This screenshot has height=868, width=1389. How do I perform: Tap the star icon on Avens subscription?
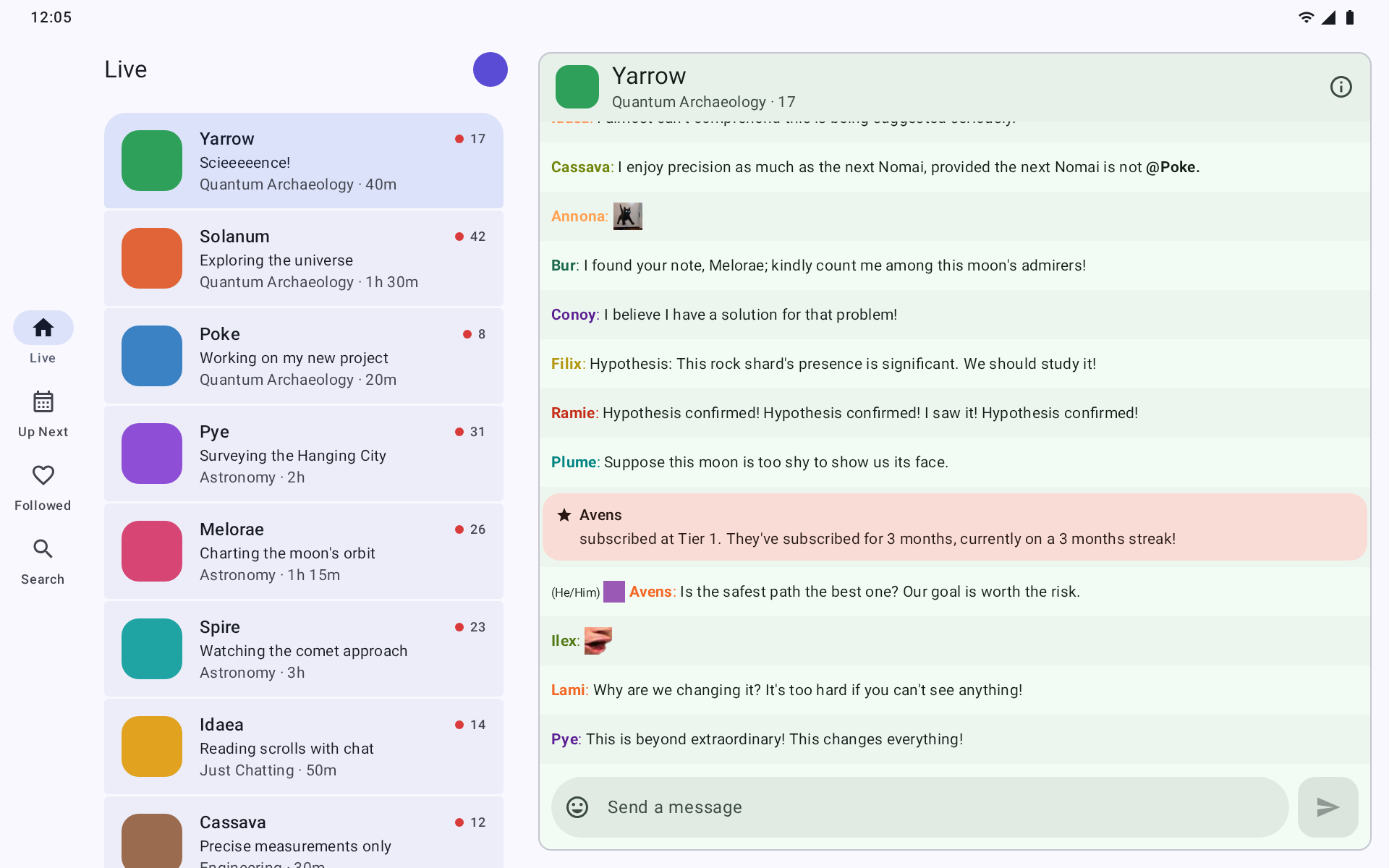point(564,515)
